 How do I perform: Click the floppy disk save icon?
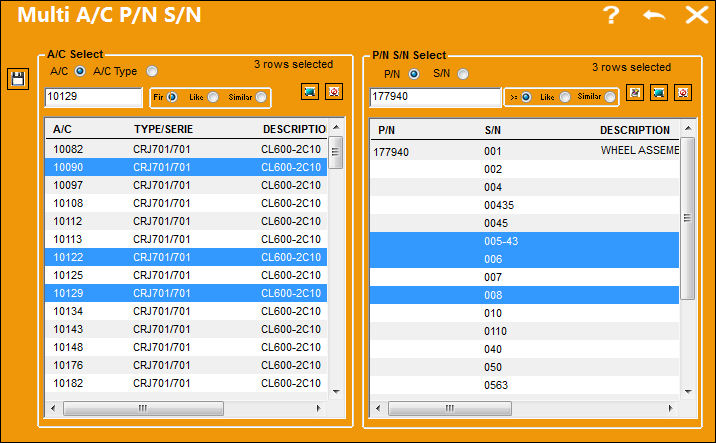[x=18, y=79]
